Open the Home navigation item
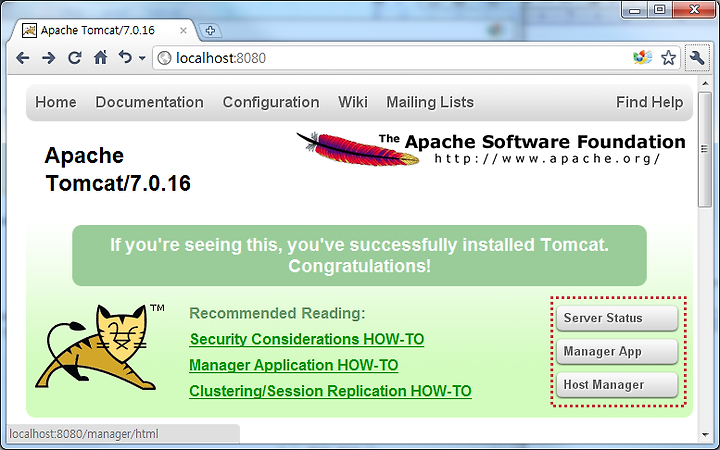Viewport: 720px width, 450px height. point(56,102)
